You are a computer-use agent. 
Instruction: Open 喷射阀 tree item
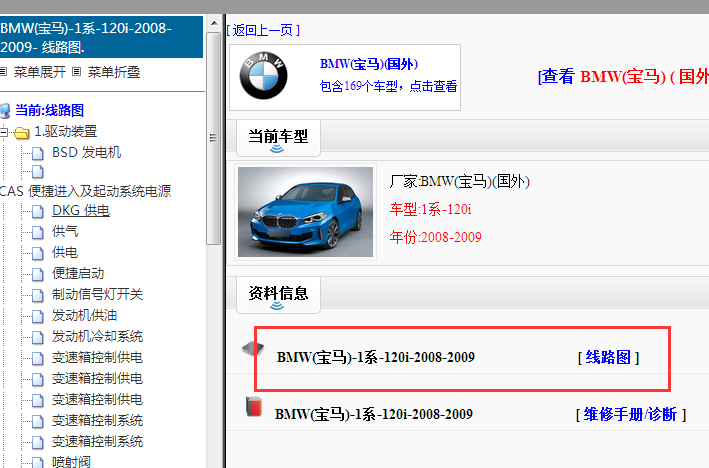click(71, 461)
